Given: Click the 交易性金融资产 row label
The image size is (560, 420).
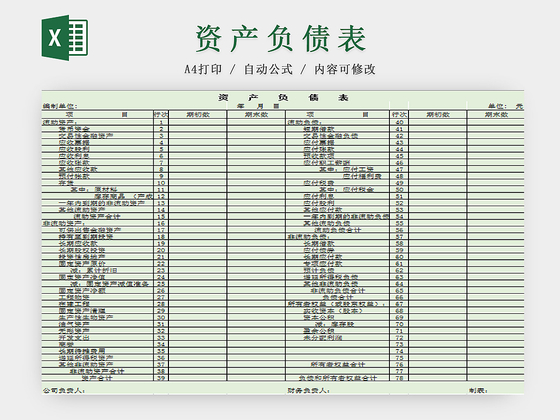Looking at the screenshot, I should pos(86,136).
